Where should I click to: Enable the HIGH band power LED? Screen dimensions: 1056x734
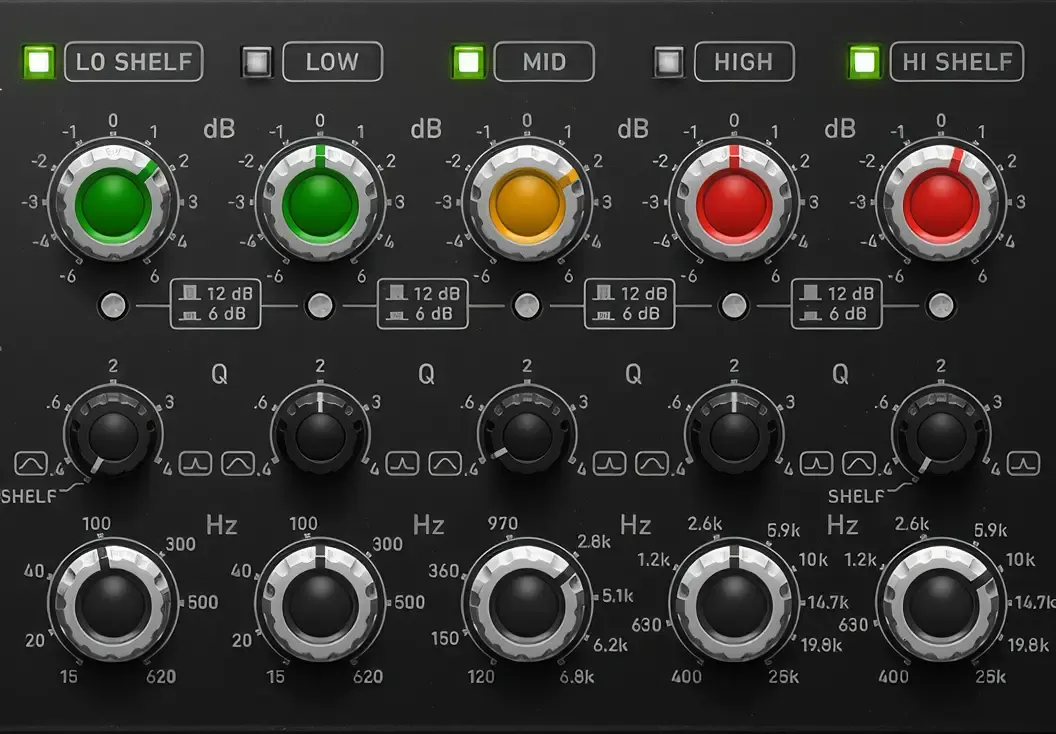669,62
